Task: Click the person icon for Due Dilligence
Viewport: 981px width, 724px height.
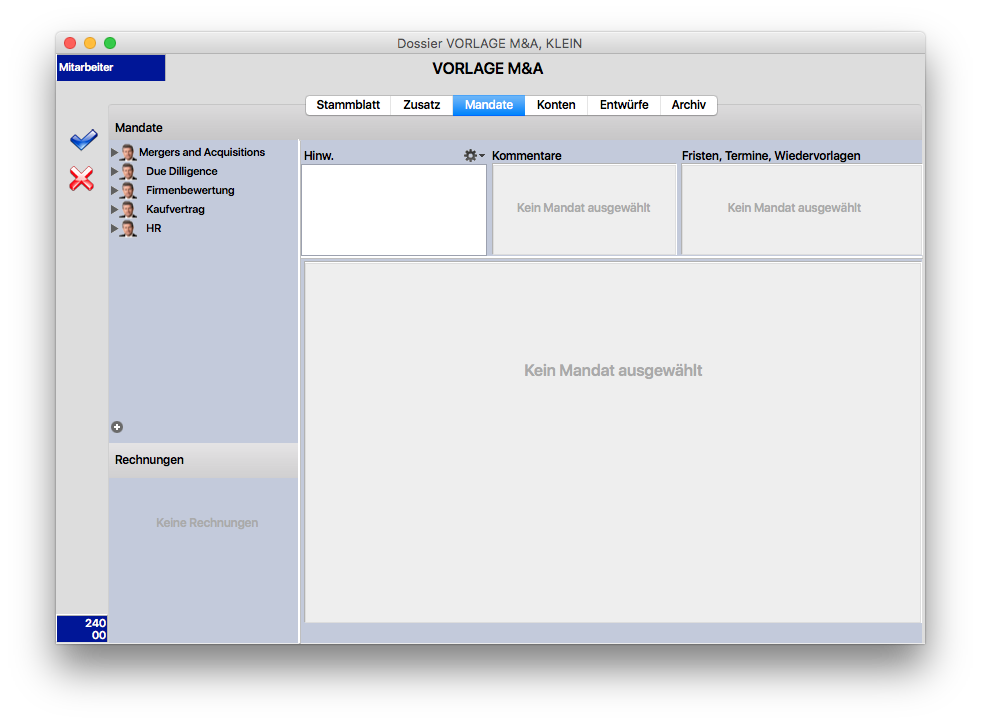Action: 128,171
